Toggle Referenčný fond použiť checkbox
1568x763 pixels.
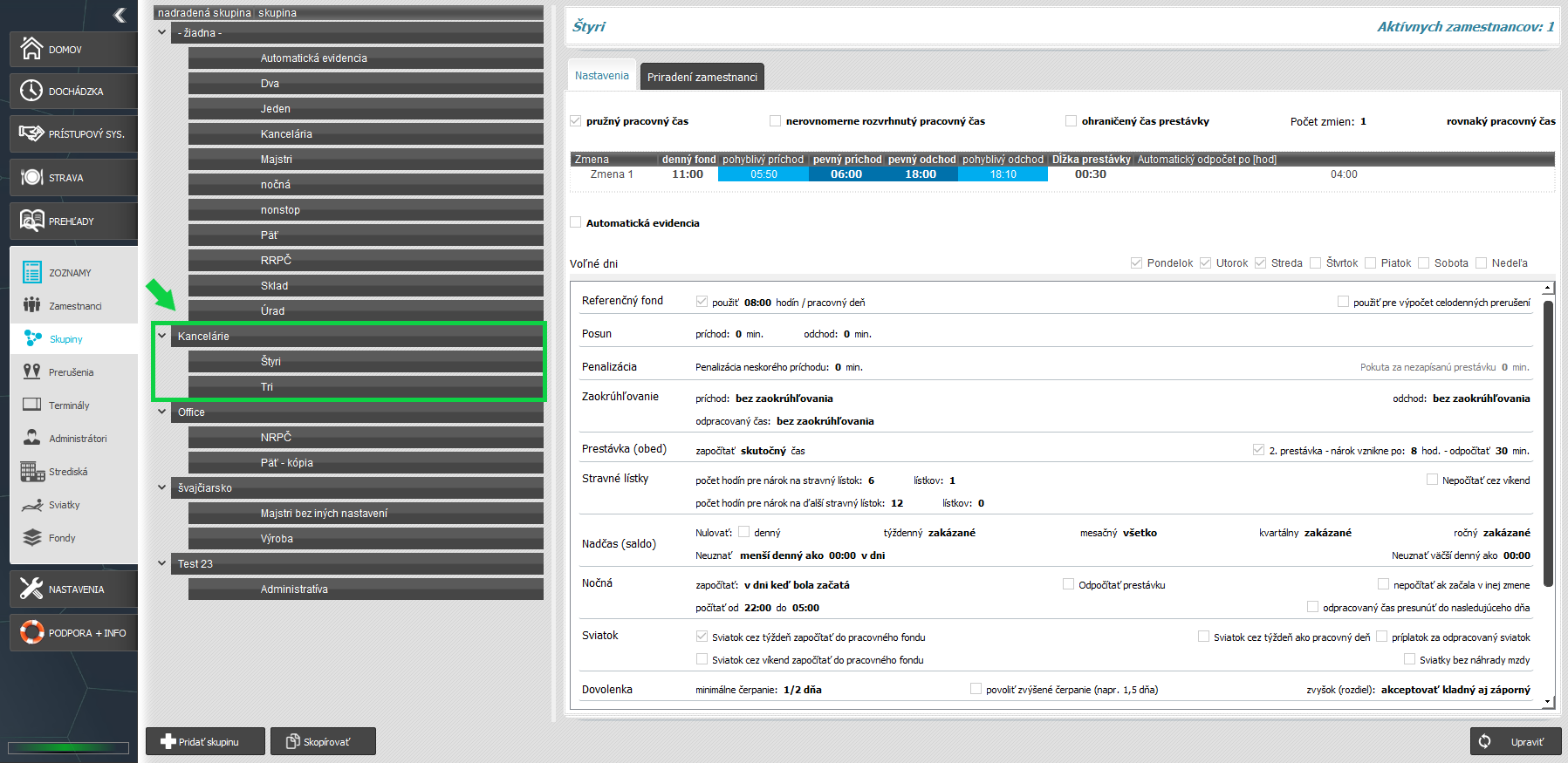pos(702,302)
